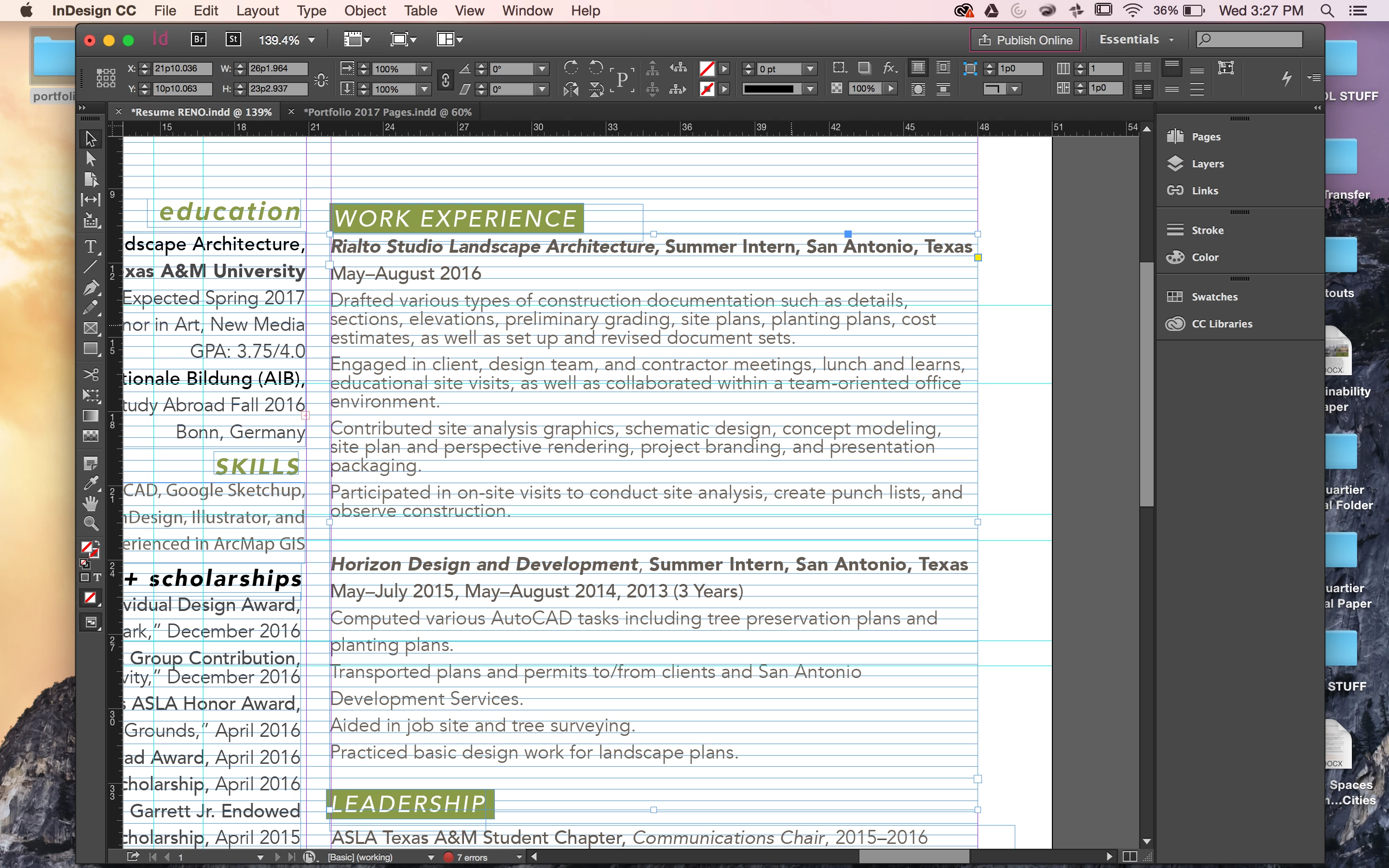Activate the Hand tool
The height and width of the screenshot is (868, 1389).
90,503
